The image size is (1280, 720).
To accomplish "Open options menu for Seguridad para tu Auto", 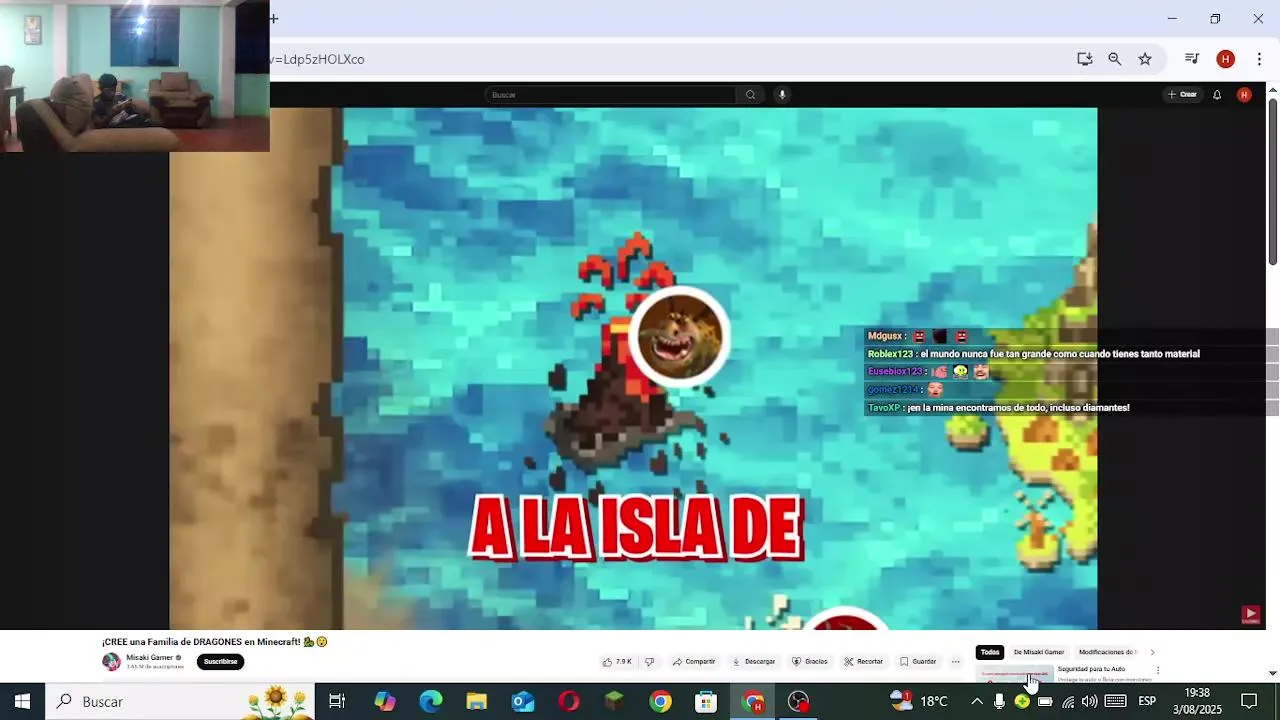I will (x=1158, y=670).
